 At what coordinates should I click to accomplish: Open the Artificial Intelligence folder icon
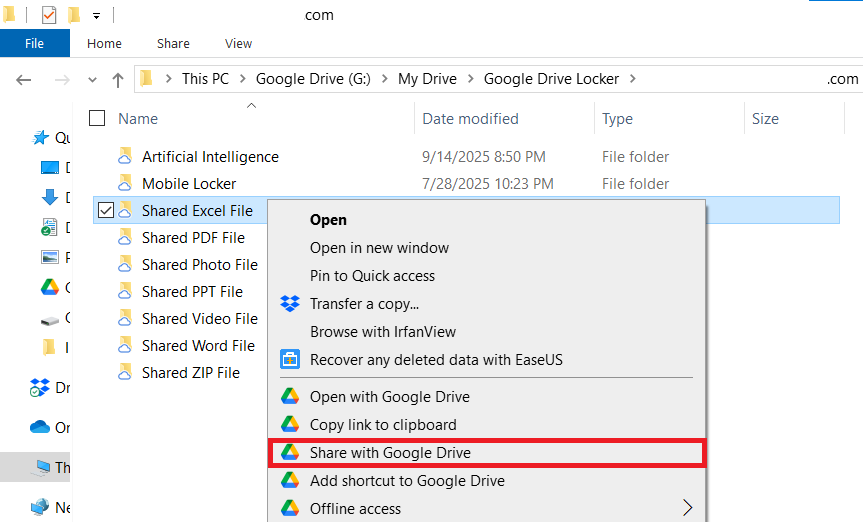[x=125, y=157]
